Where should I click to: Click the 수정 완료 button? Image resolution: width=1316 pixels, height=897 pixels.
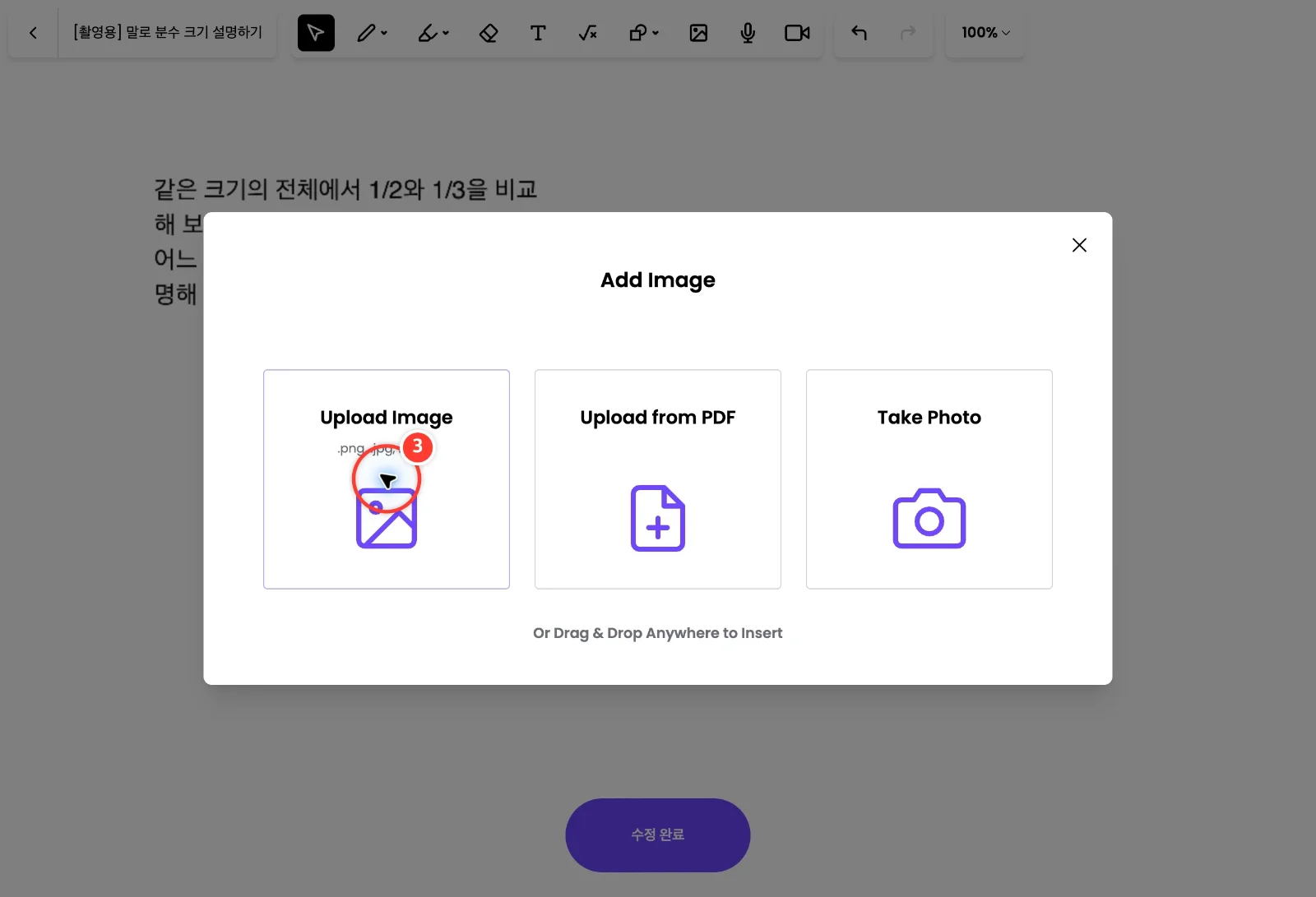point(658,835)
